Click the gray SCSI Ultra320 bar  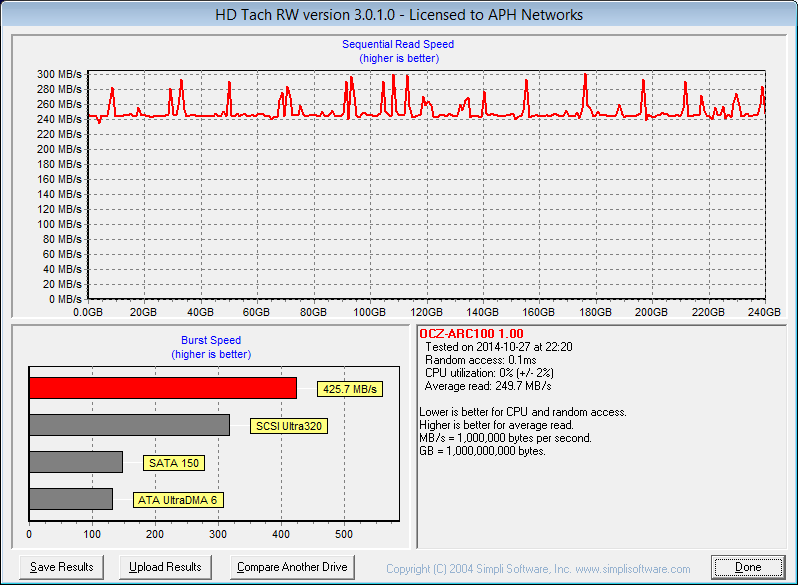click(129, 425)
